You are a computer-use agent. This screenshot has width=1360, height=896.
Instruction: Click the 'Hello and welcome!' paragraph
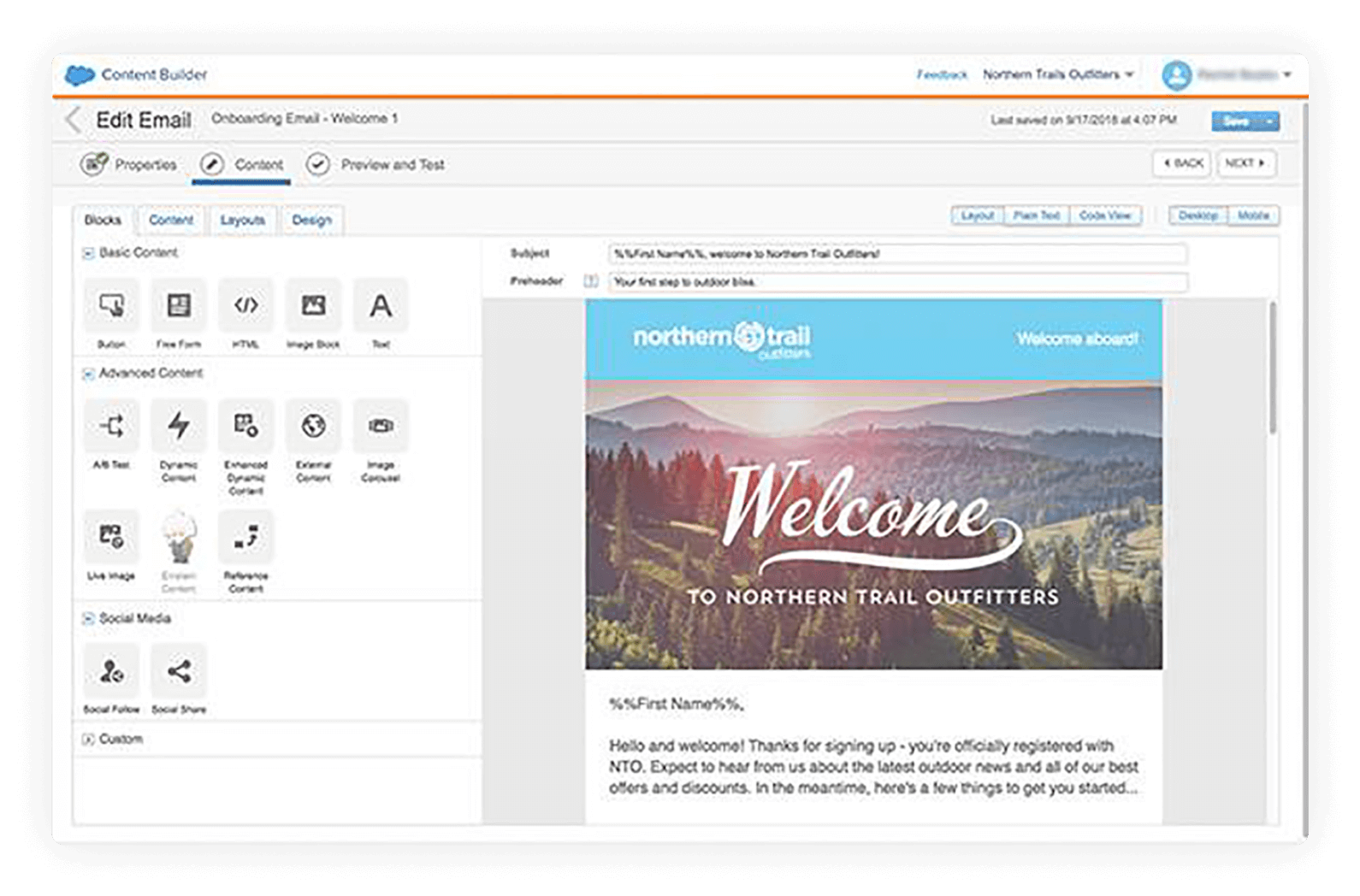(x=873, y=767)
